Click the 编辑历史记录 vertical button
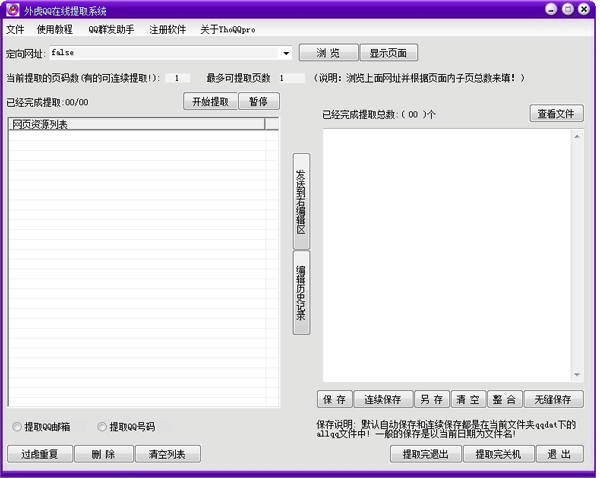 click(x=301, y=293)
